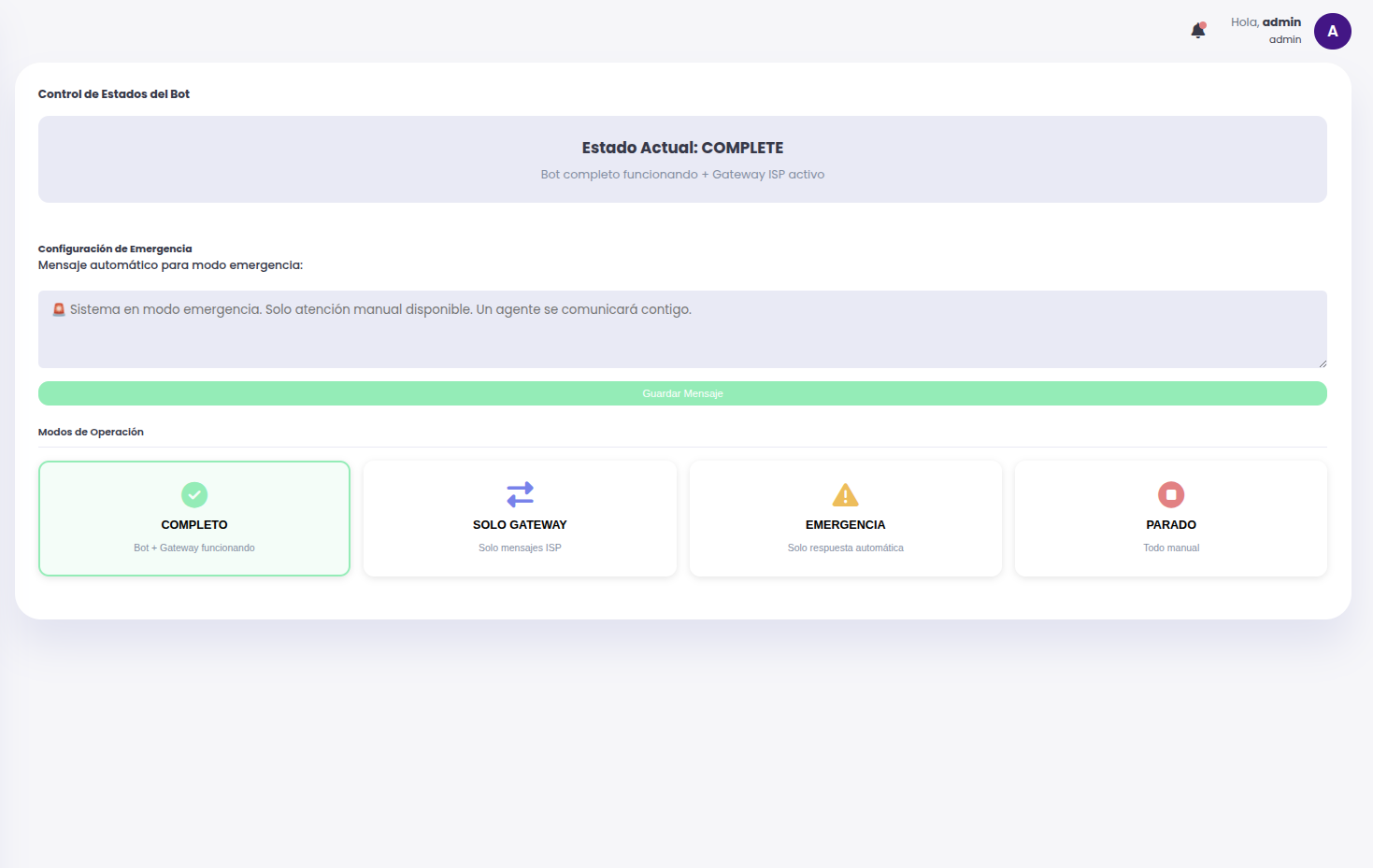Switch to SOLO GATEWAY mode label
The height and width of the screenshot is (868, 1373).
[520, 525]
